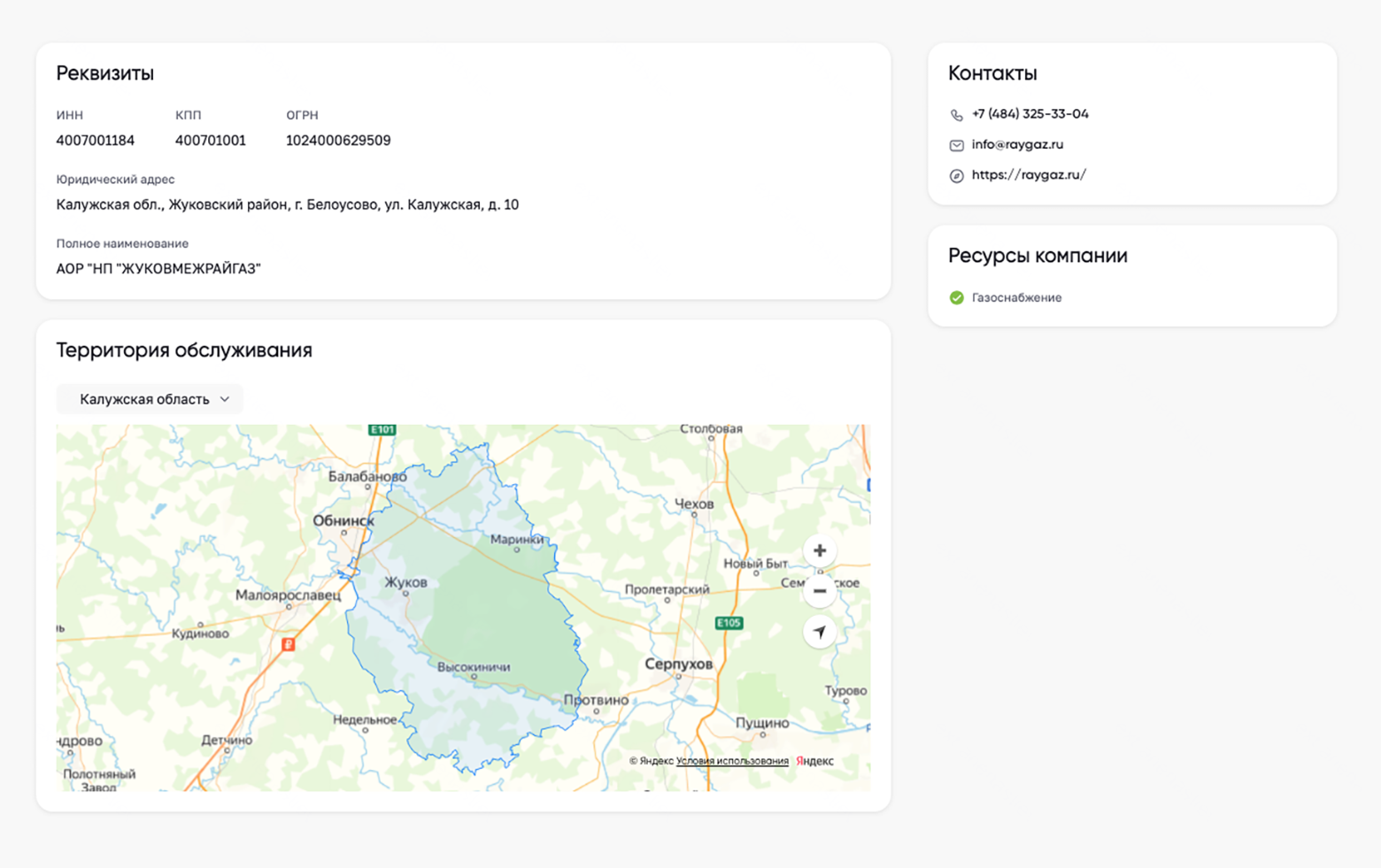Viewport: 1381px width, 868px height.
Task: Click the Реквизиты section heading
Action: (105, 73)
